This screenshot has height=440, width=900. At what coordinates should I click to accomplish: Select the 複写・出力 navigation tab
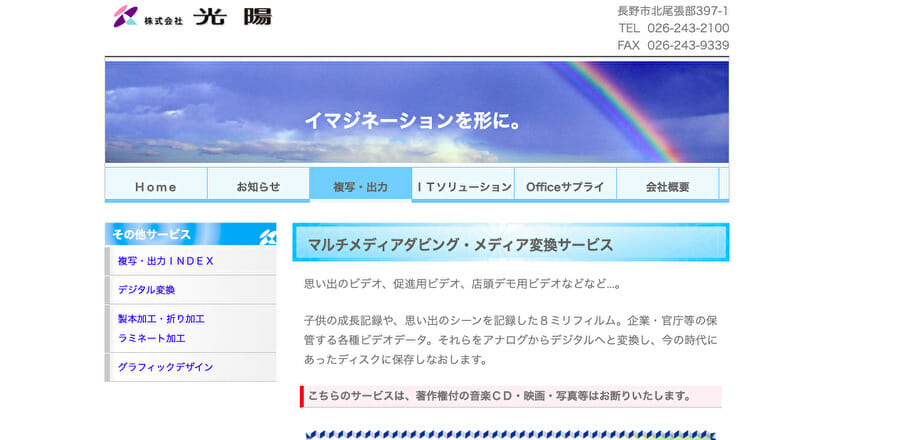(x=360, y=185)
